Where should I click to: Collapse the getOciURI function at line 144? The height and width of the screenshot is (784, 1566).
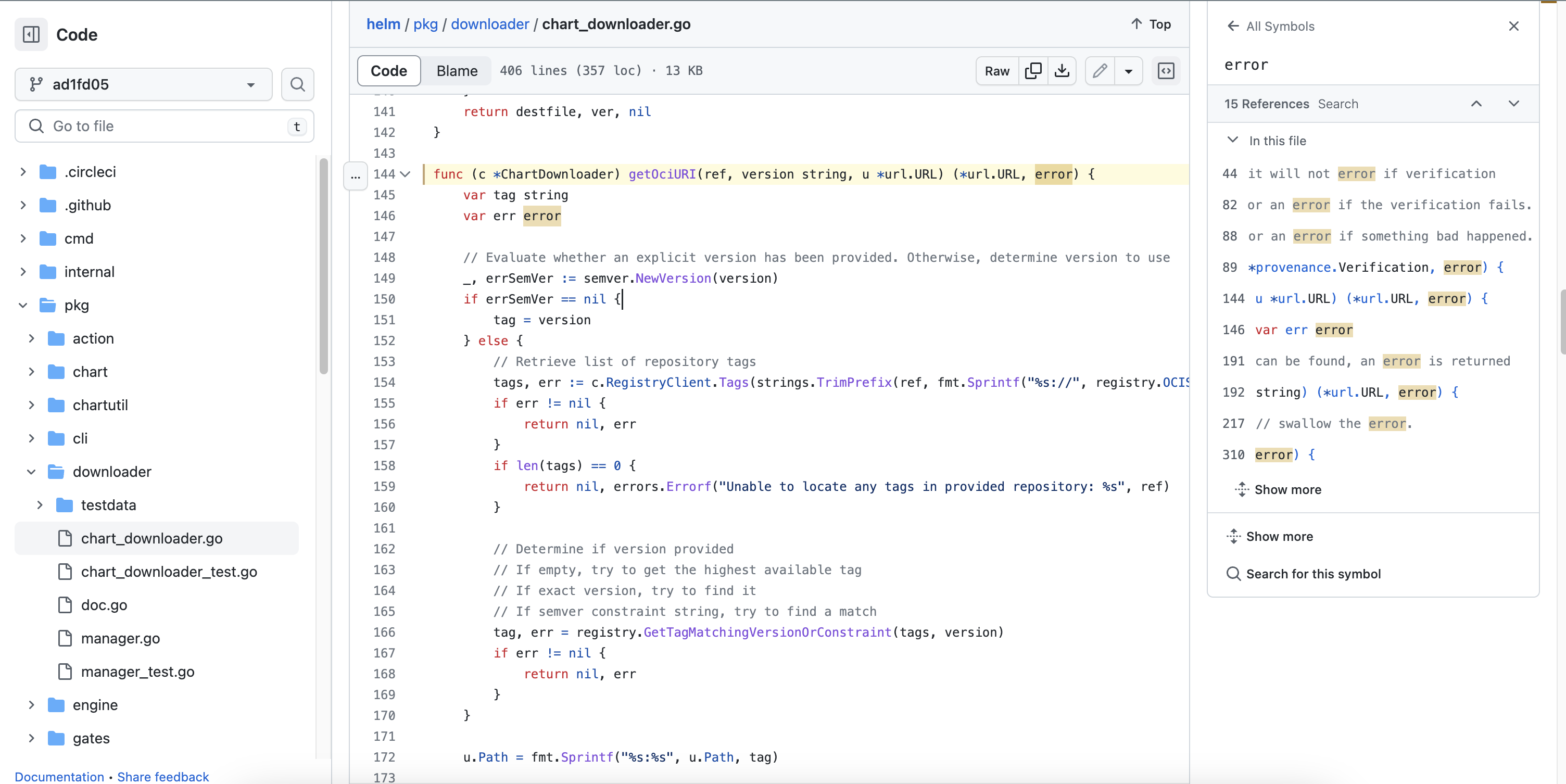406,174
